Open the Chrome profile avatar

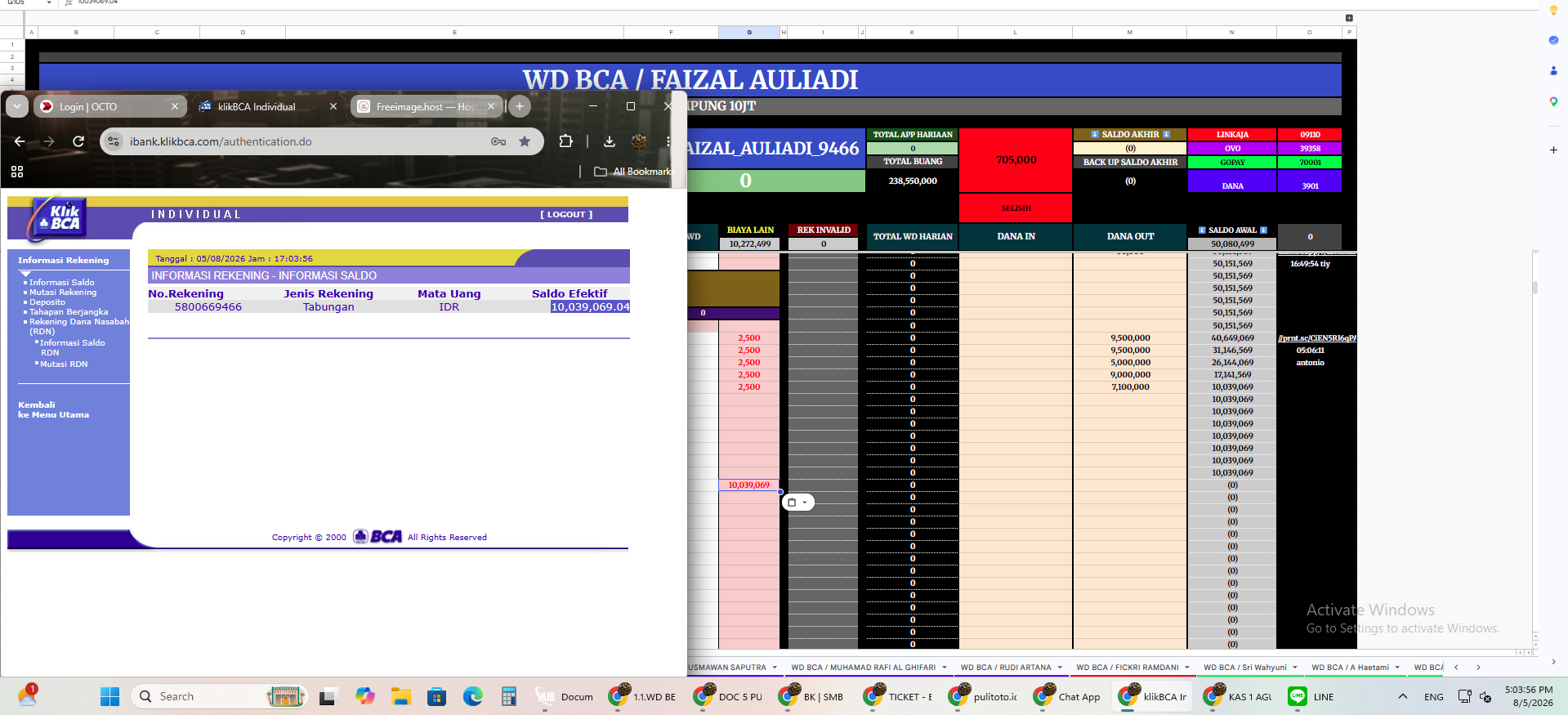pyautogui.click(x=639, y=141)
